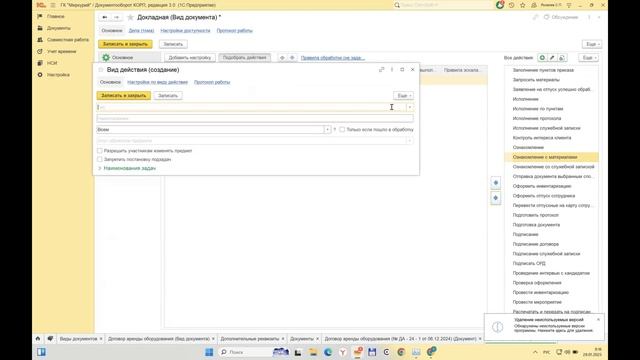Click lower transfer arrow beside actions list
Screen dimensions: 640x360
point(496,198)
